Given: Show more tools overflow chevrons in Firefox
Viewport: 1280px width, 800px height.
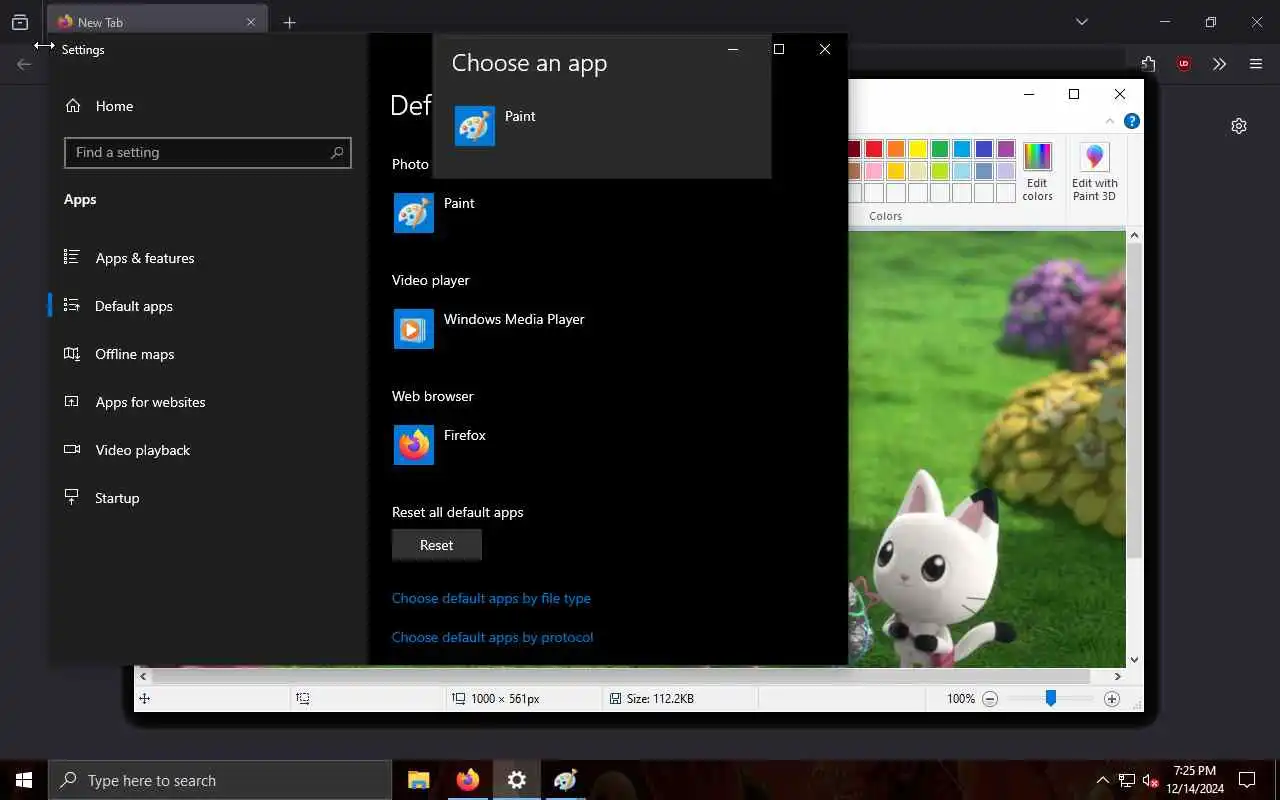Looking at the screenshot, I should pos(1219,64).
